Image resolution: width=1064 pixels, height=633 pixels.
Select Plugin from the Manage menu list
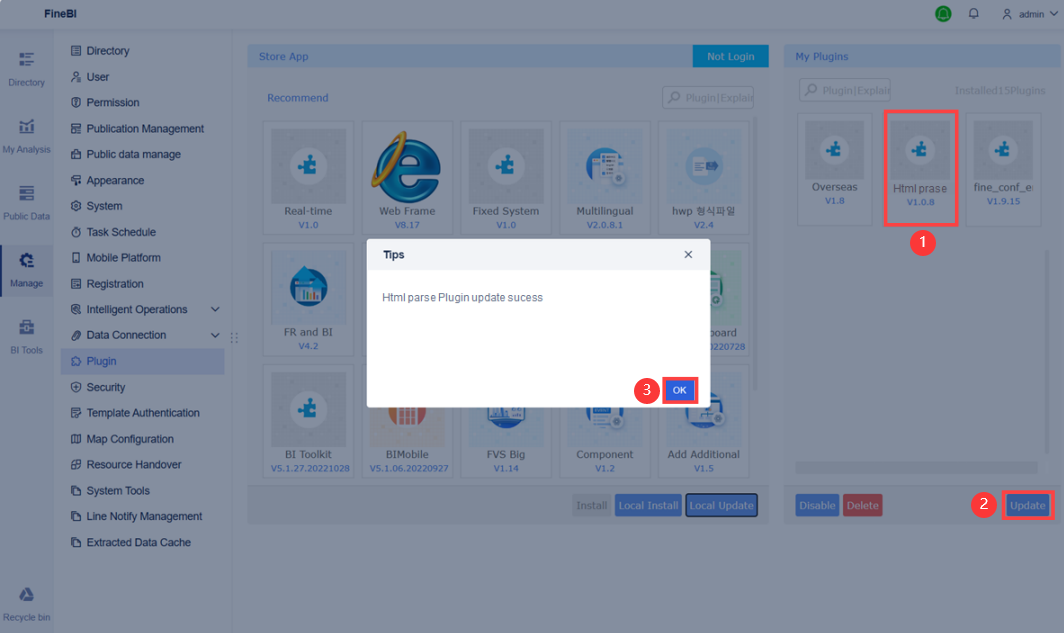point(100,361)
